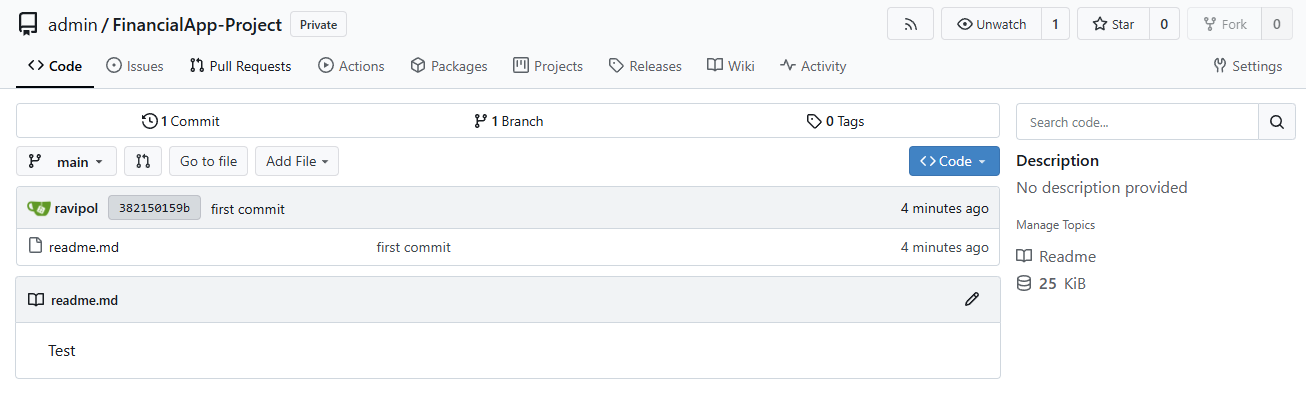The width and height of the screenshot is (1306, 404).
Task: Click ravipol's avatar icon
Action: click(x=38, y=208)
